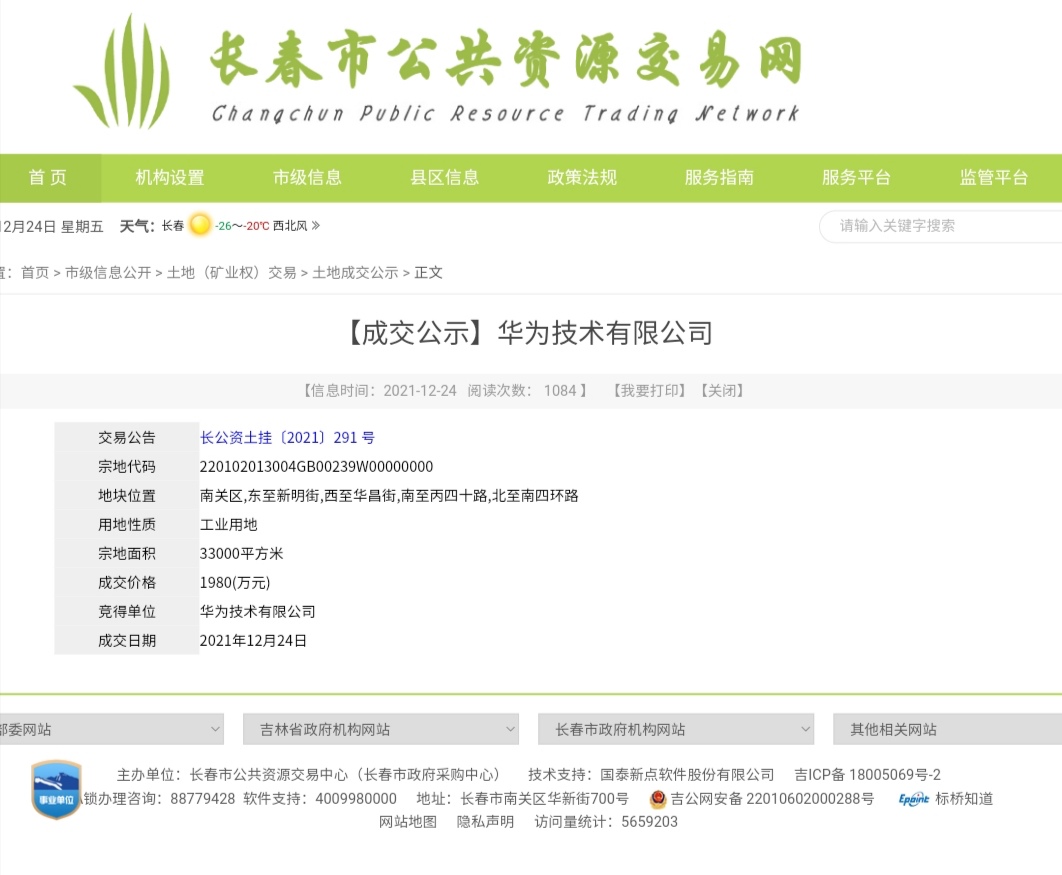Open 服务指南 navigation item
The height and width of the screenshot is (875, 1062).
pos(719,178)
